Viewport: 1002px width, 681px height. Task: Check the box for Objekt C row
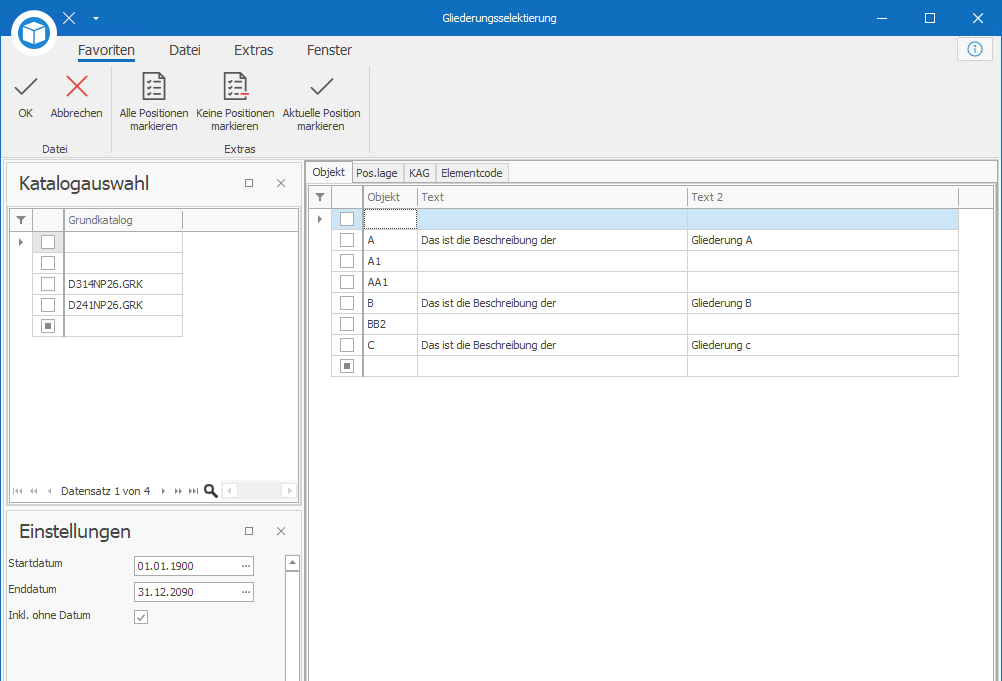pos(347,345)
